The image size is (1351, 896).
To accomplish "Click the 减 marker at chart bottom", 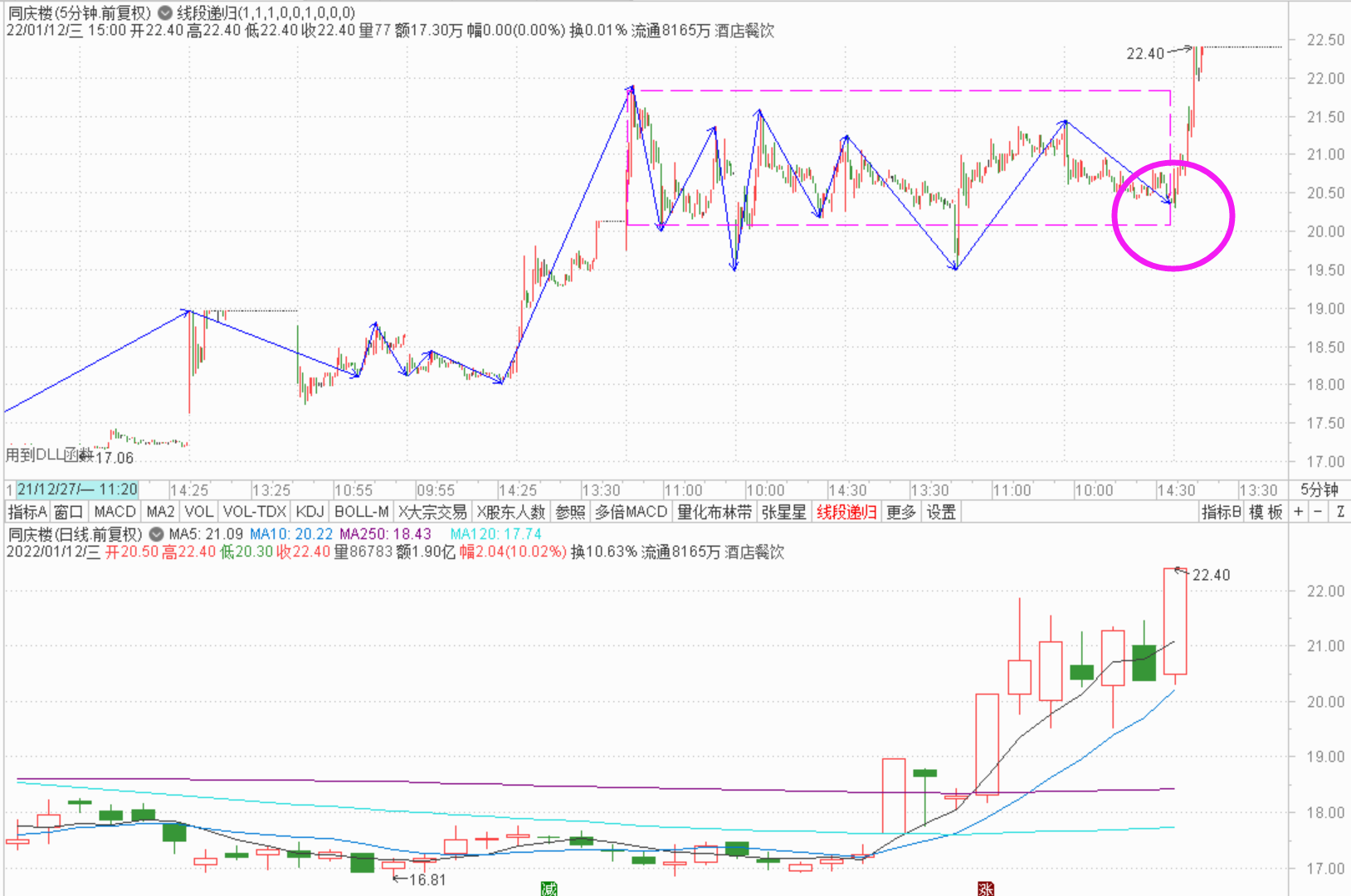I will coord(549,889).
